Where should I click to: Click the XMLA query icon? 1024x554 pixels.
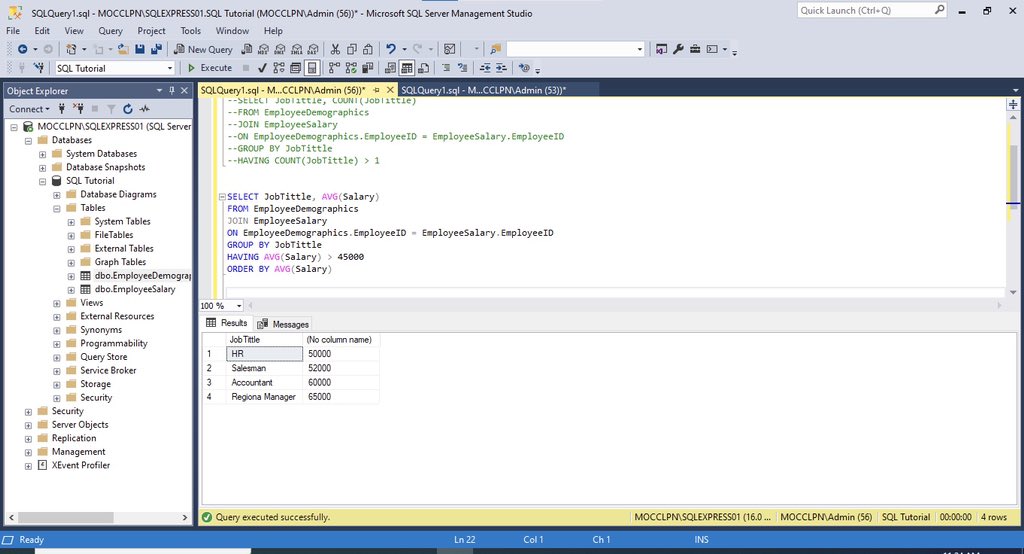297,49
